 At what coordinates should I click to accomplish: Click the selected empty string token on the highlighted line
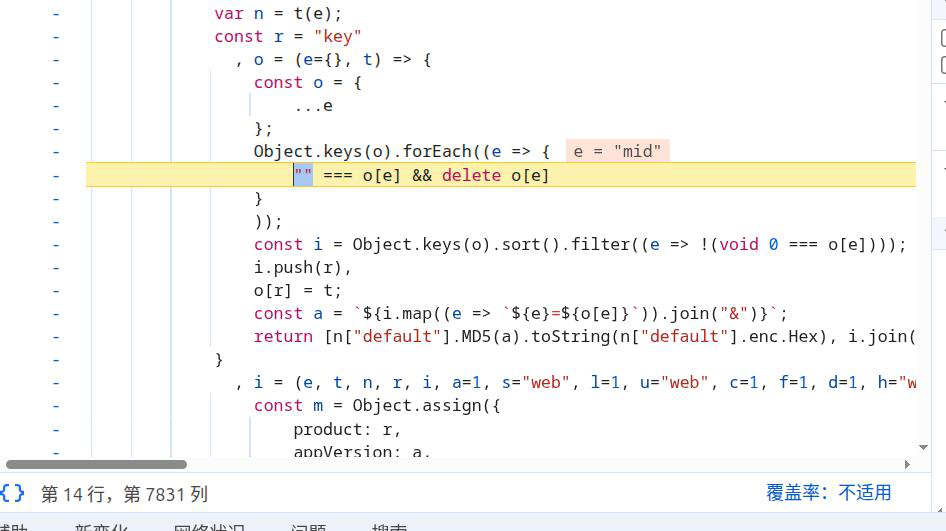pos(303,176)
